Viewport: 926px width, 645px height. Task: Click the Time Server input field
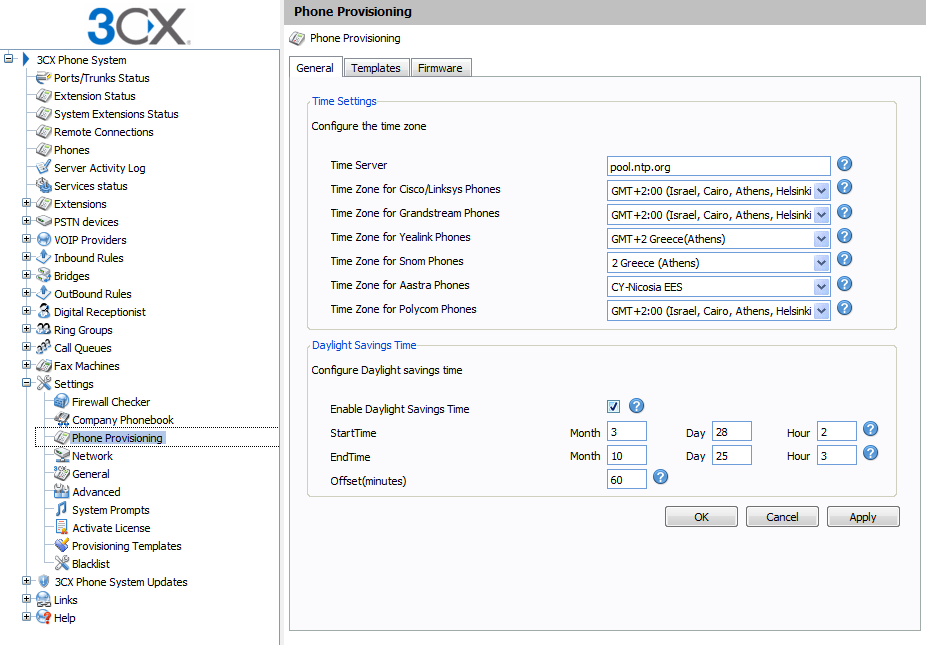coord(719,167)
